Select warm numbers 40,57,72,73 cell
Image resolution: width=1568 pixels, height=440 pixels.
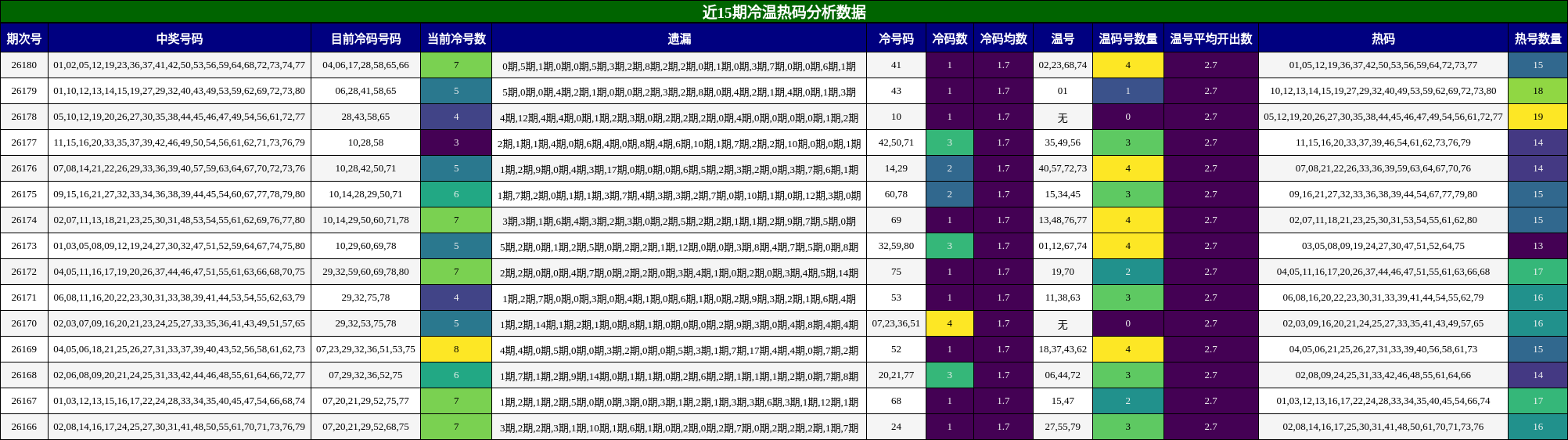(1063, 168)
